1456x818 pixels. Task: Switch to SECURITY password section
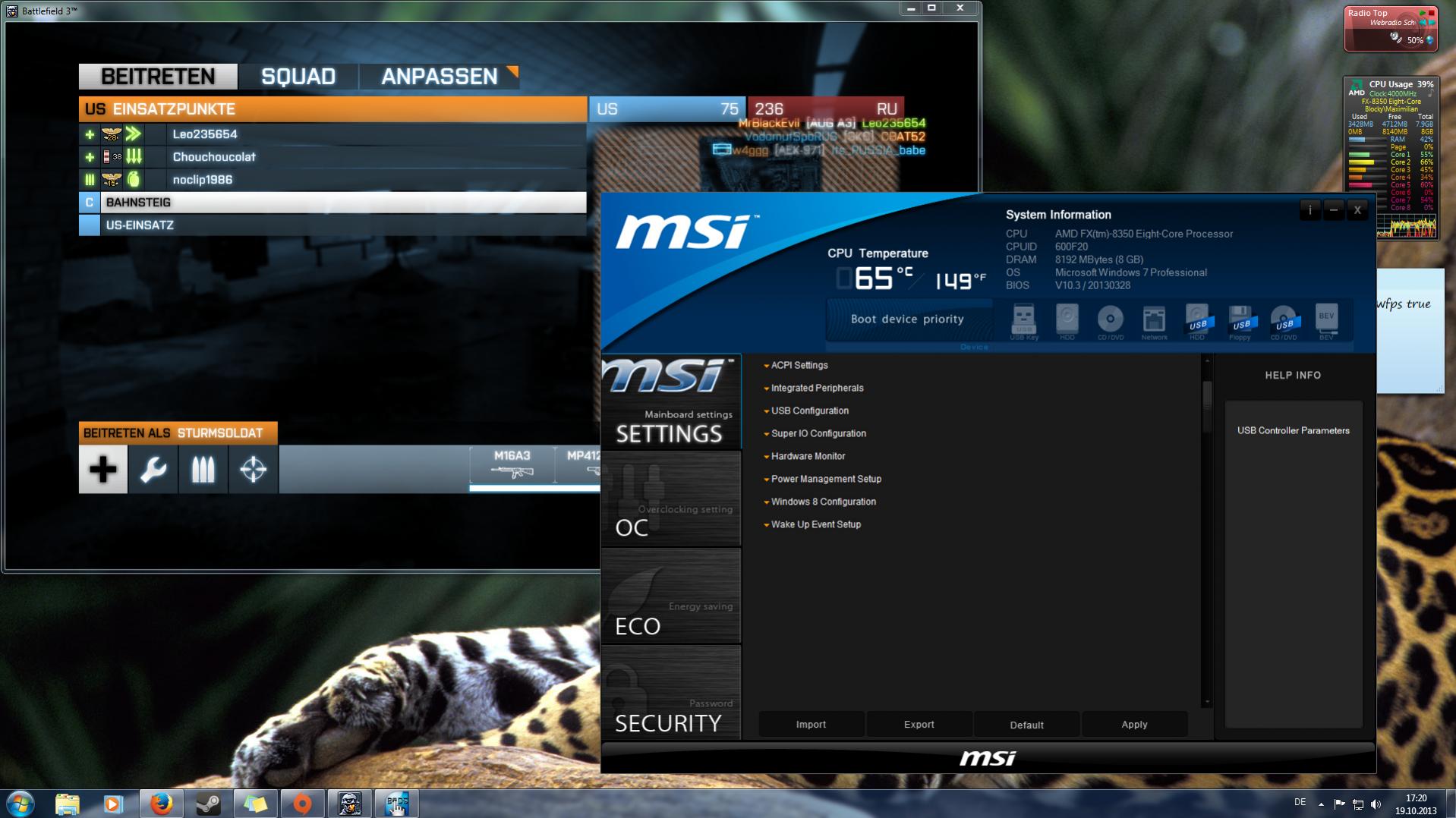671,692
